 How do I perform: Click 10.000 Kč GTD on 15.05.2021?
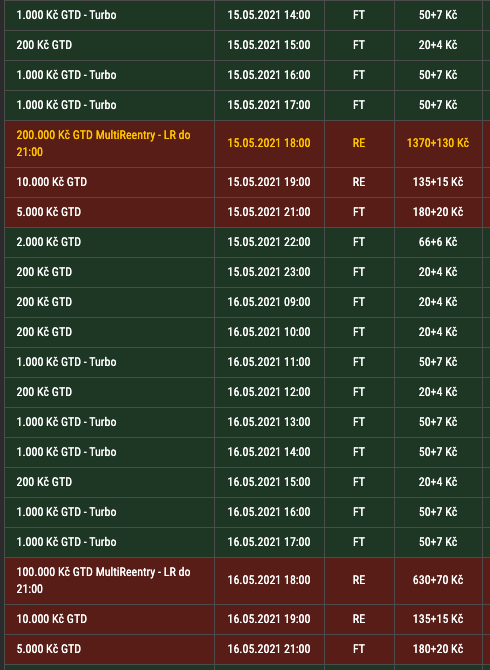[52, 182]
